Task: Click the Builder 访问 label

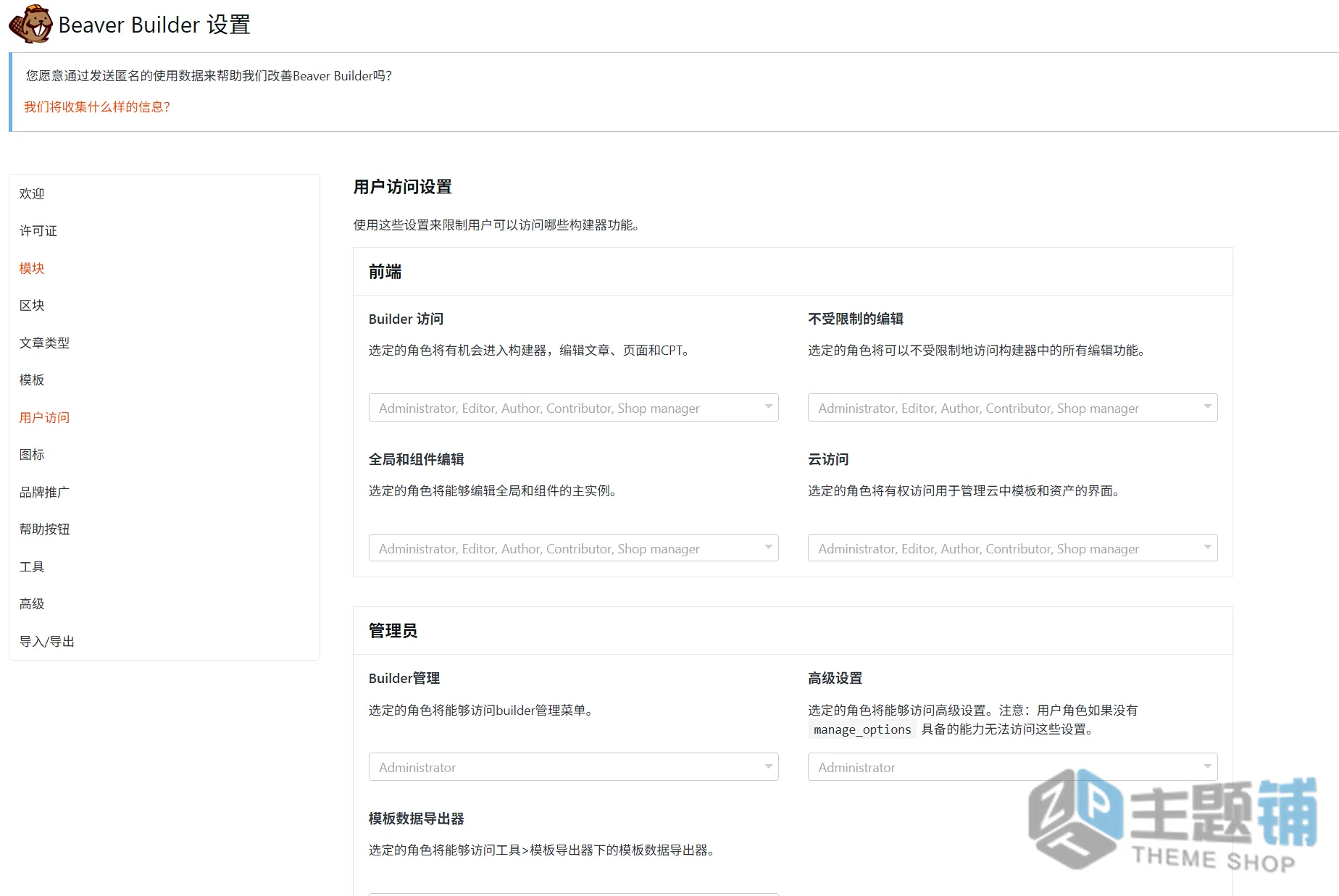Action: coord(406,319)
